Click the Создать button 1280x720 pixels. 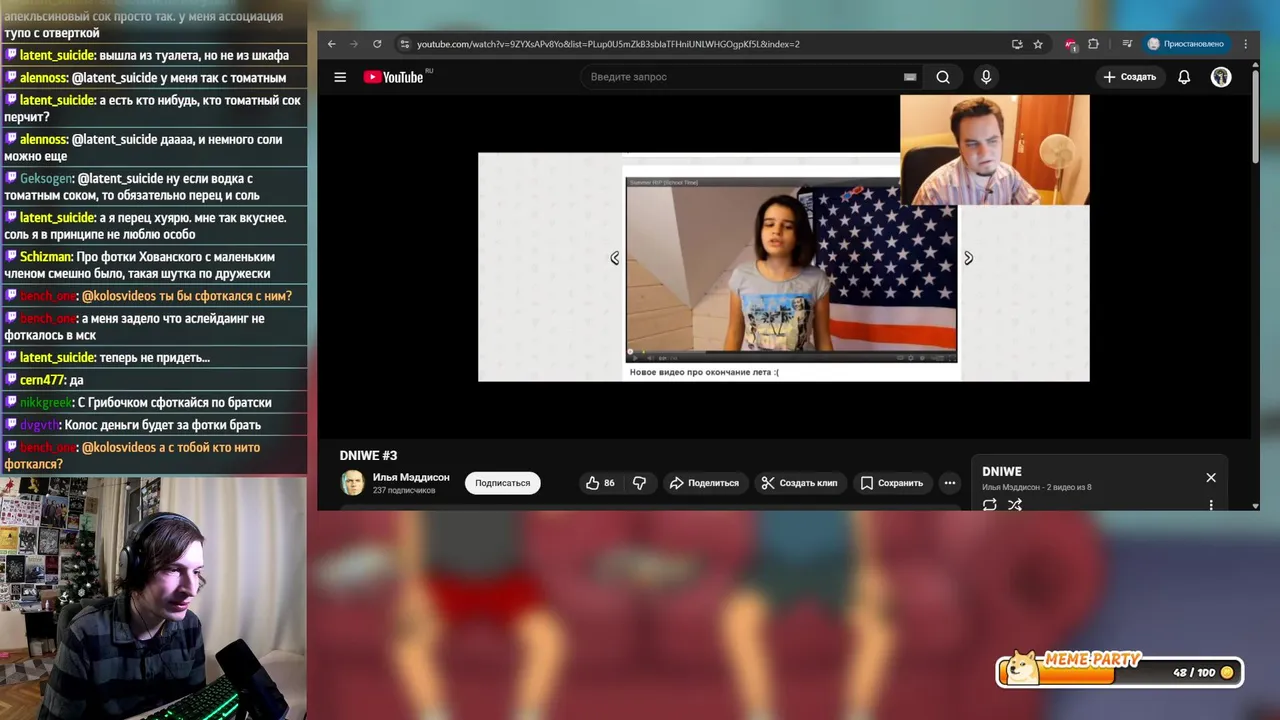coord(1129,77)
